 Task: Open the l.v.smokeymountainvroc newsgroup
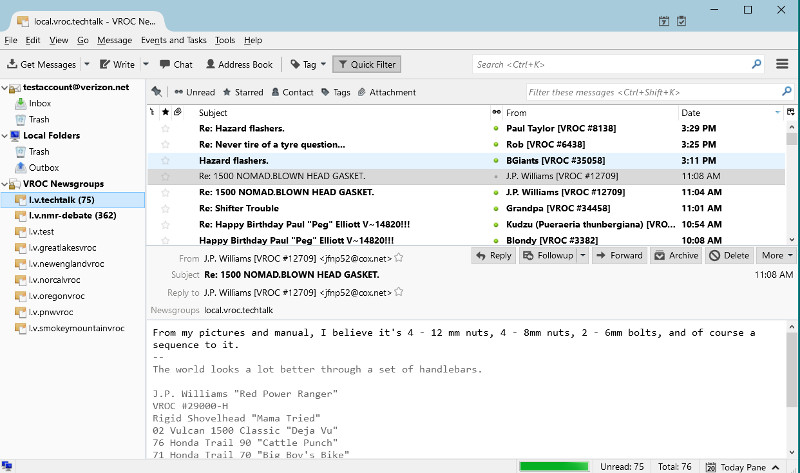(70, 328)
